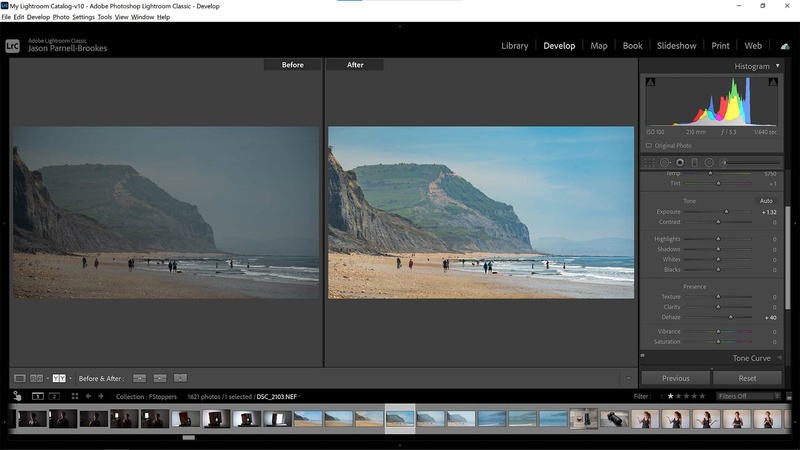
Task: Select the Radial Filter tool icon
Action: pyautogui.click(x=709, y=162)
